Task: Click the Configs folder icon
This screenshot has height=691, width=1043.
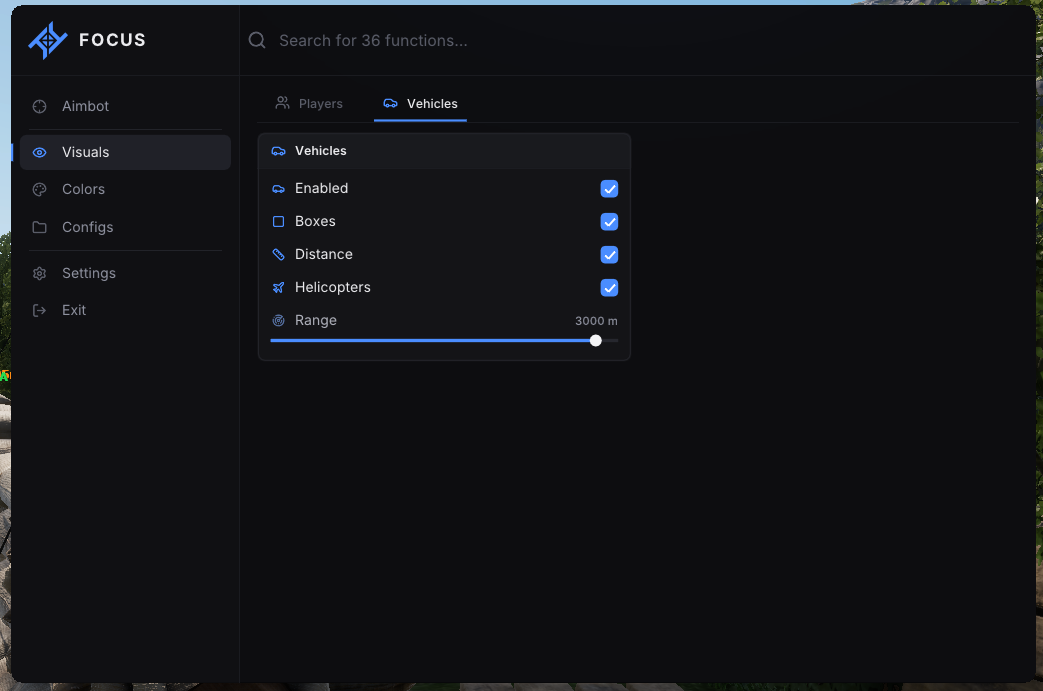Action: [39, 227]
